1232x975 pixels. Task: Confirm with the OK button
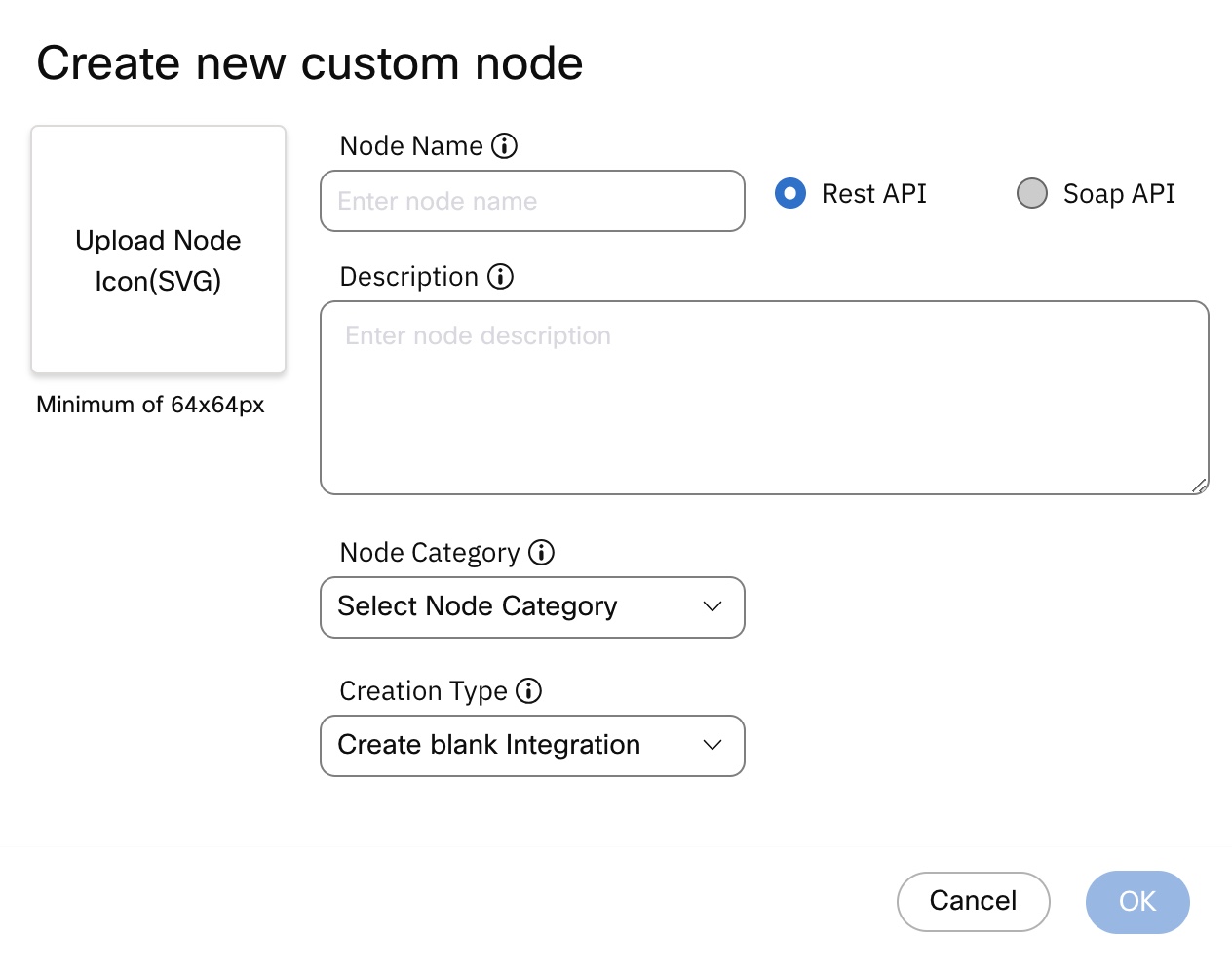[1136, 902]
